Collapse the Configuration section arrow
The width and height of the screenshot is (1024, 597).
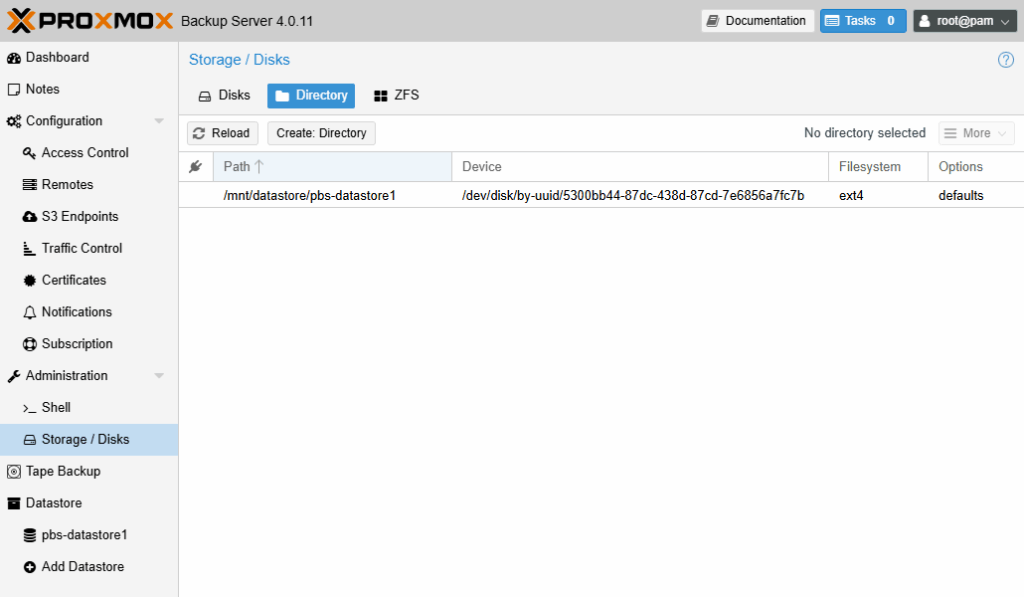coord(158,121)
